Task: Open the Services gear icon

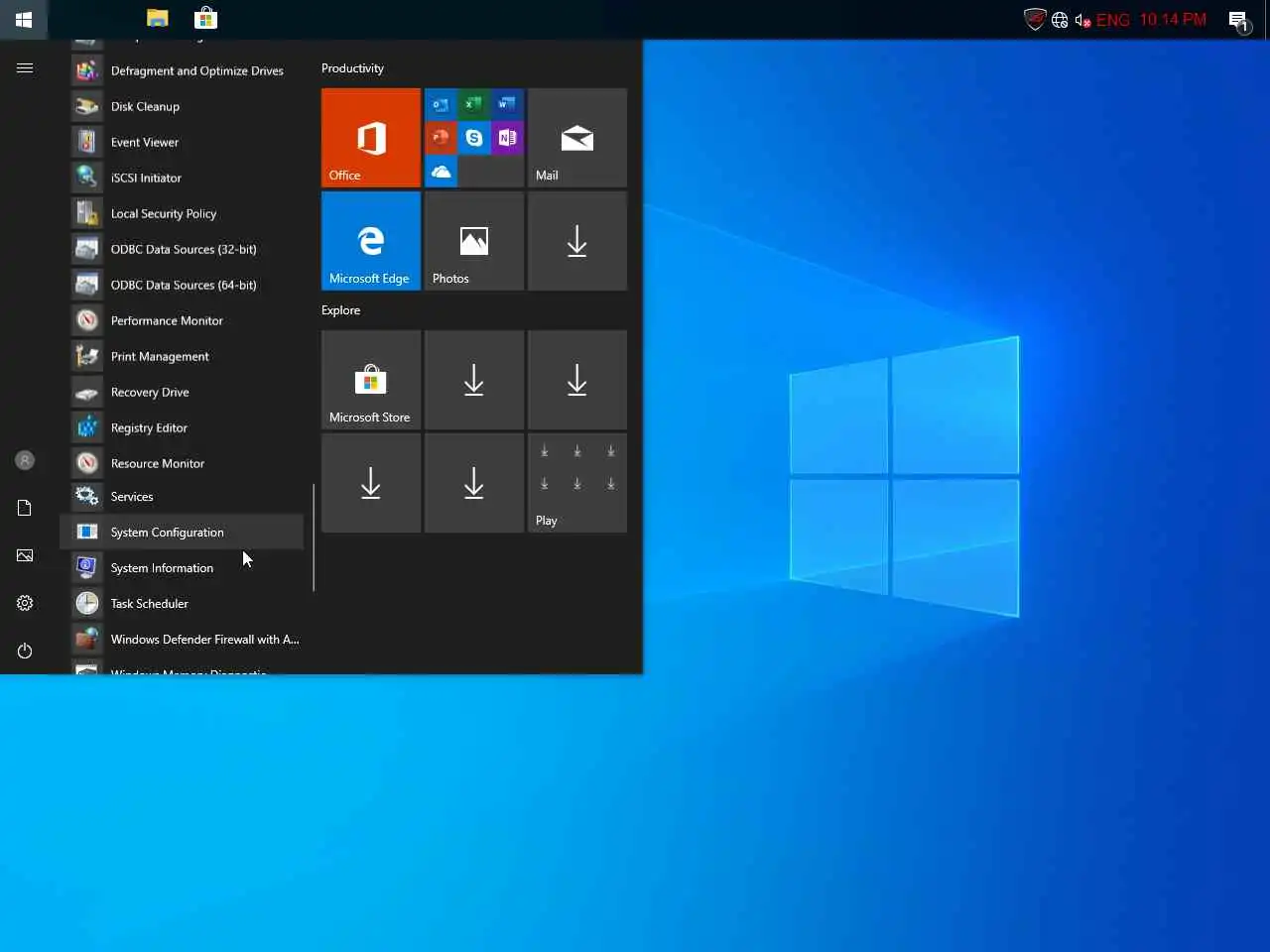Action: [x=87, y=496]
